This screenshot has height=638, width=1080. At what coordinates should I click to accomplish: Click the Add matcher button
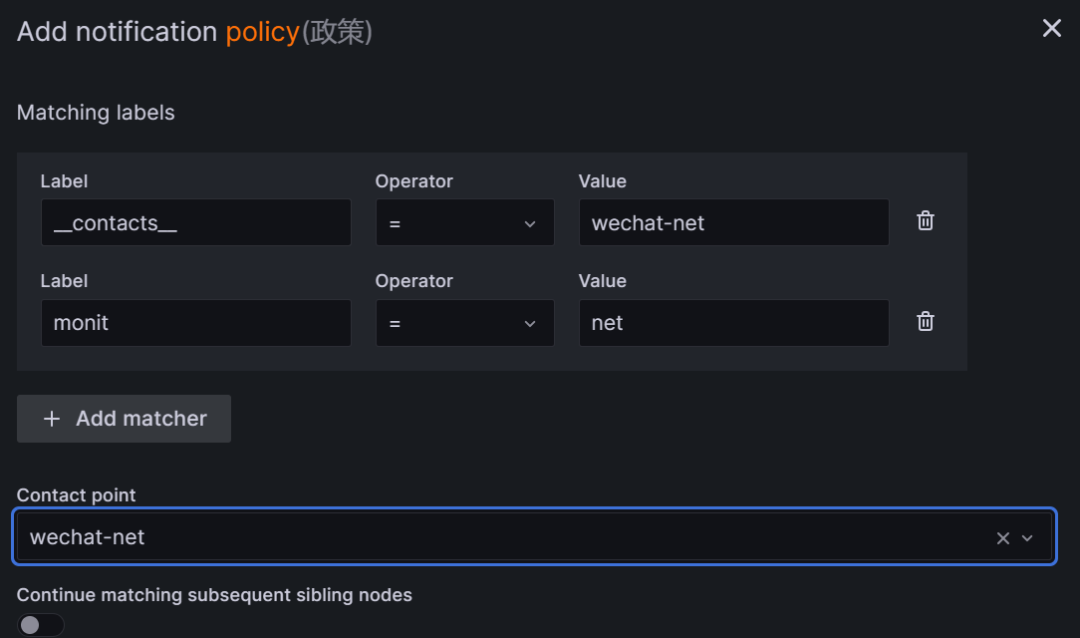coord(124,418)
